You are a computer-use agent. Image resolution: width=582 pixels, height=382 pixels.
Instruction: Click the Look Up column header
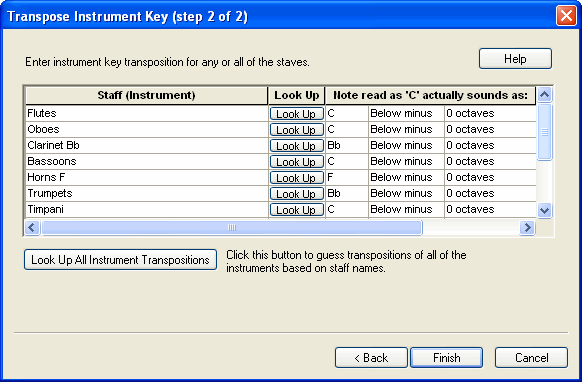coord(297,95)
